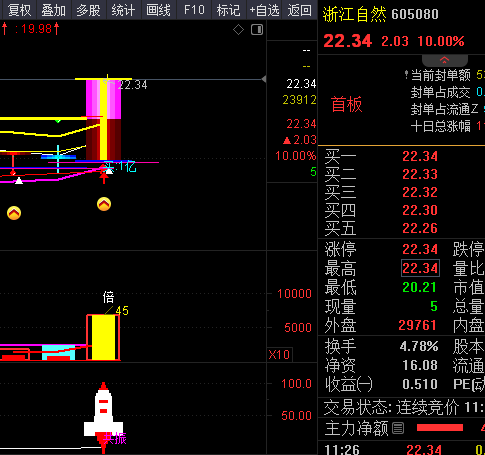485x455 pixels.
Task: Click the small pin icon beside 当前封单额
Action: coord(406,75)
